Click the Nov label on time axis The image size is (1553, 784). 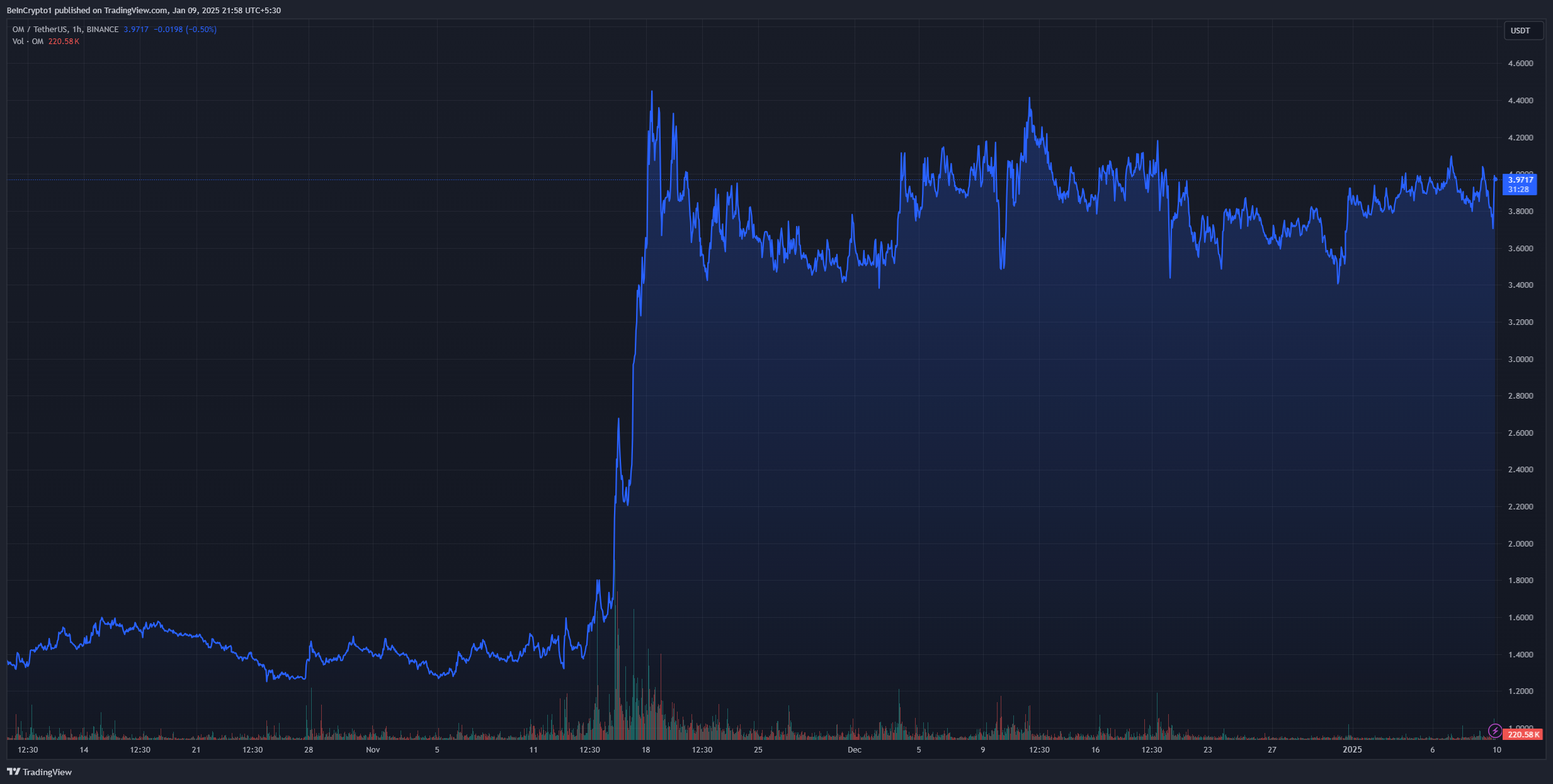[x=373, y=750]
